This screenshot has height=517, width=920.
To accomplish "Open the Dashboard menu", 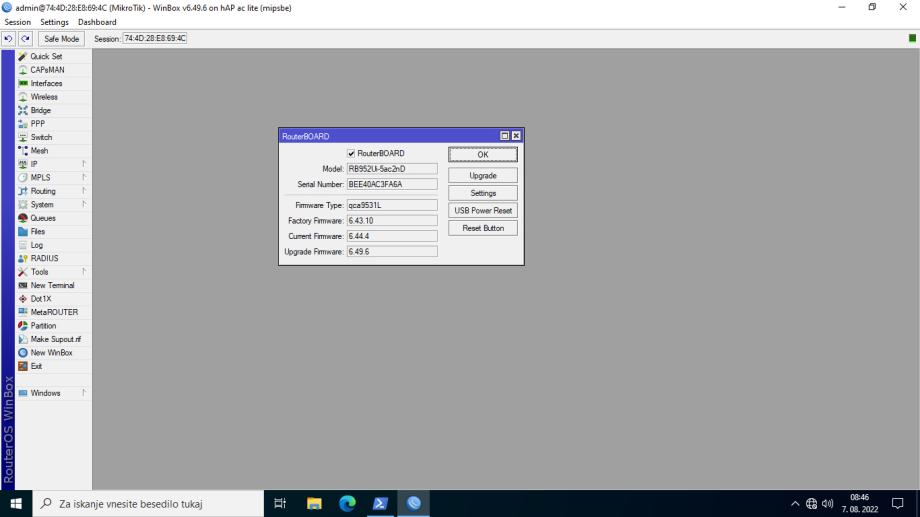I will (x=97, y=22).
